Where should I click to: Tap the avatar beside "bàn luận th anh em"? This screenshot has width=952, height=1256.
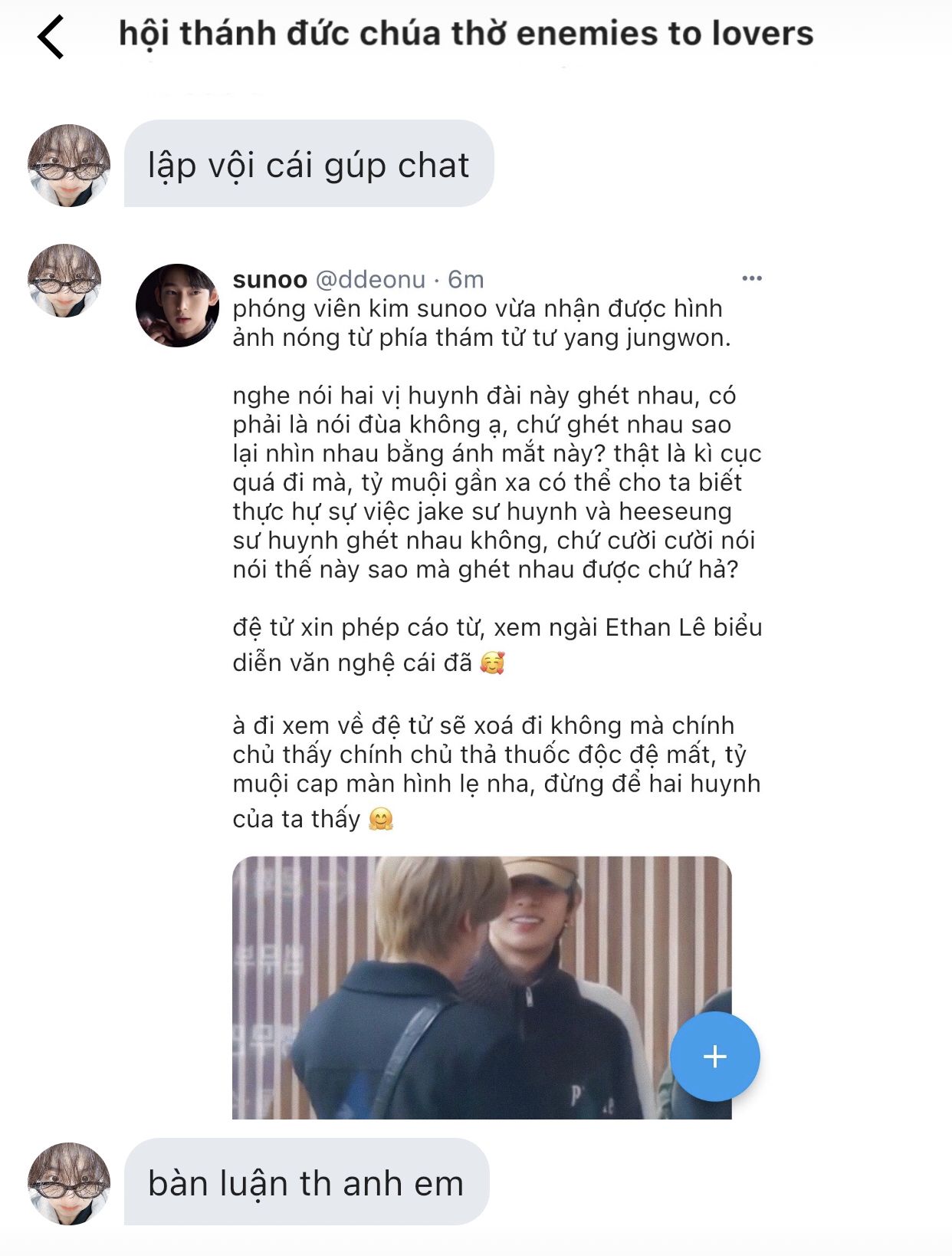click(x=69, y=1183)
